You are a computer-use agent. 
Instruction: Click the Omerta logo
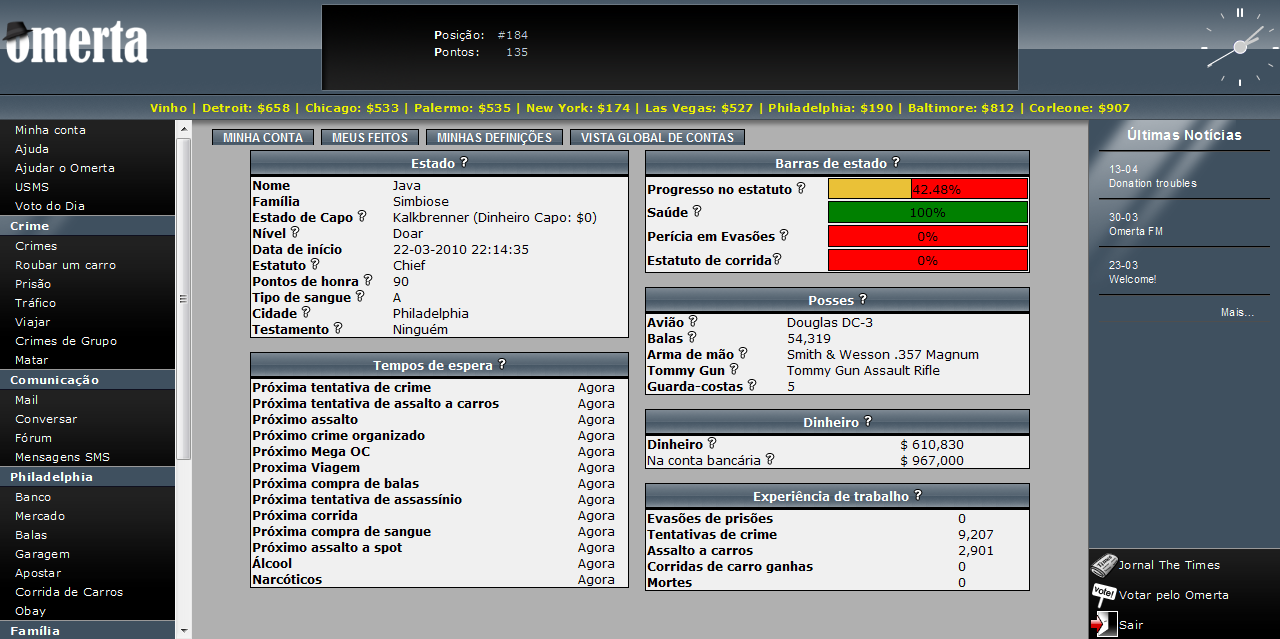75,42
